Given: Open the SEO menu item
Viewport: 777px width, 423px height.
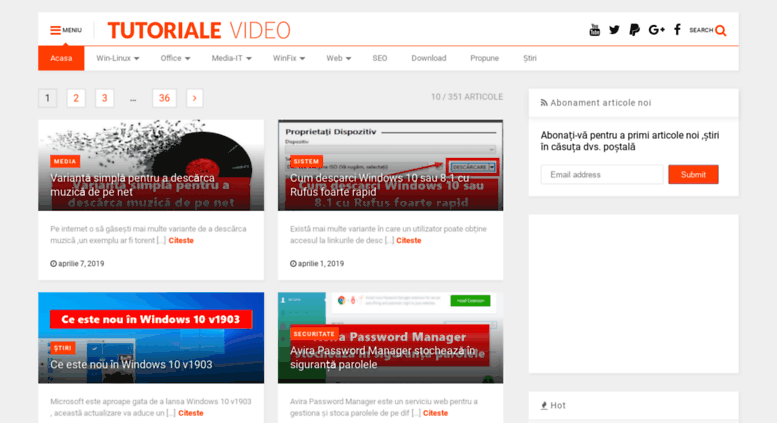Looking at the screenshot, I should (x=380, y=58).
